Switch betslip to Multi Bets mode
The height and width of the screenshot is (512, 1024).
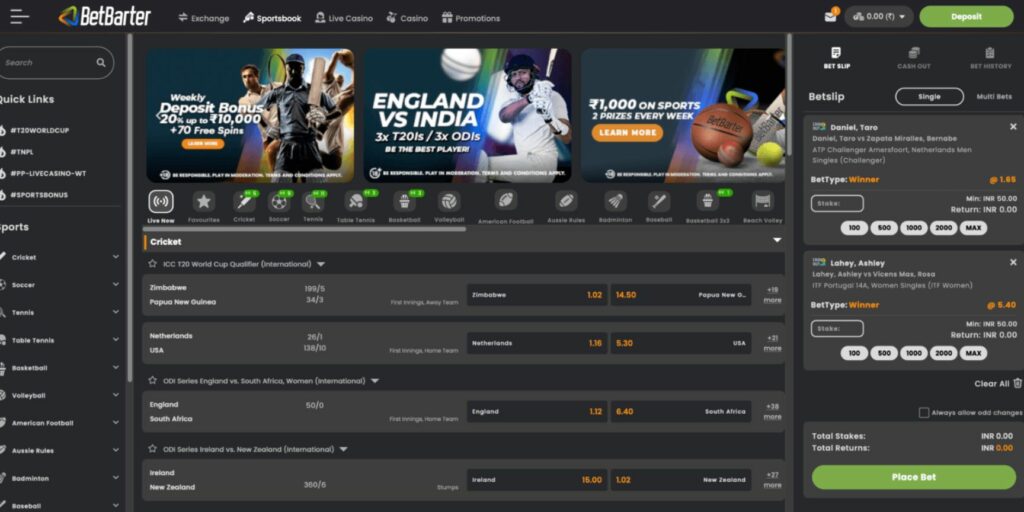click(x=994, y=97)
